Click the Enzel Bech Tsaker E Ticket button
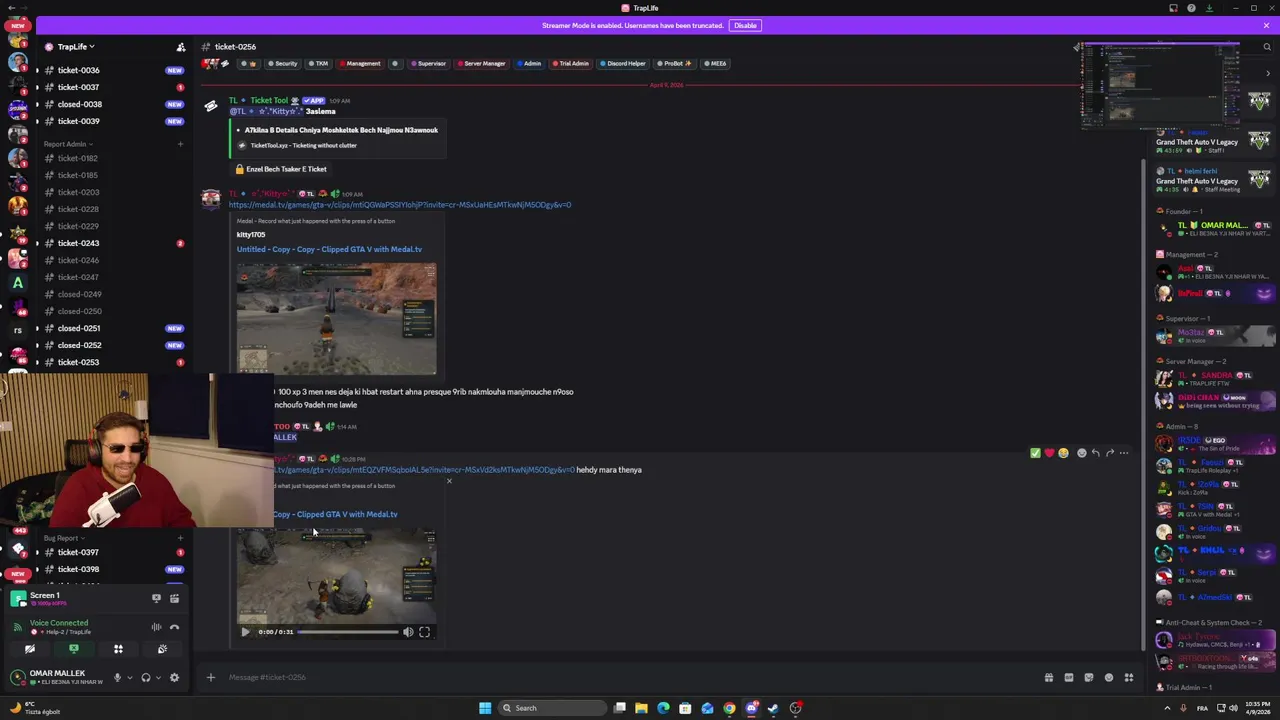 tap(281, 169)
